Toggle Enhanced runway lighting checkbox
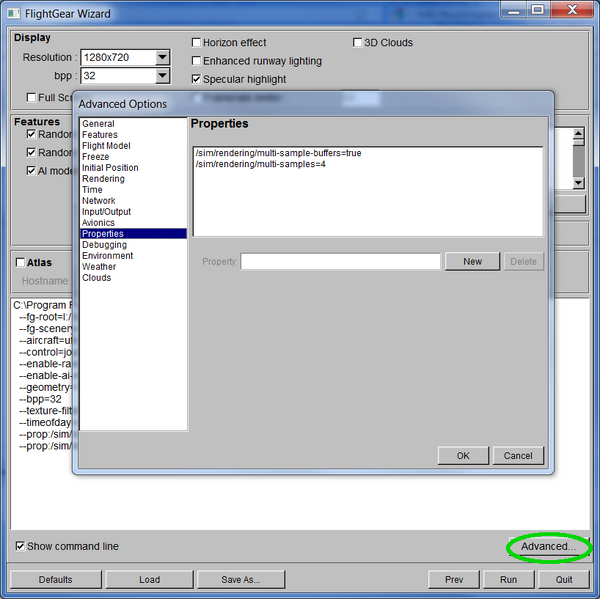 (196, 61)
